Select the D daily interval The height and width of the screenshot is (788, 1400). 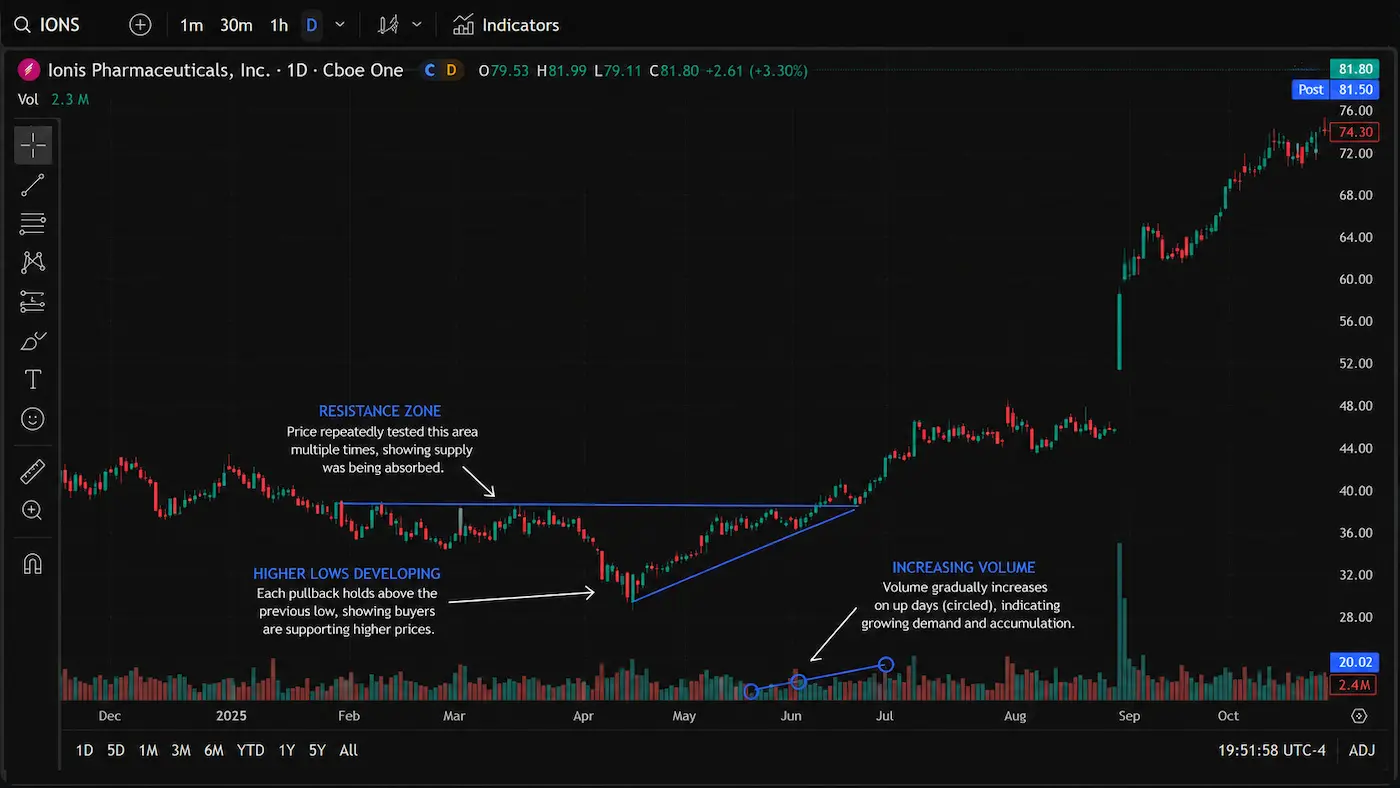click(x=311, y=25)
